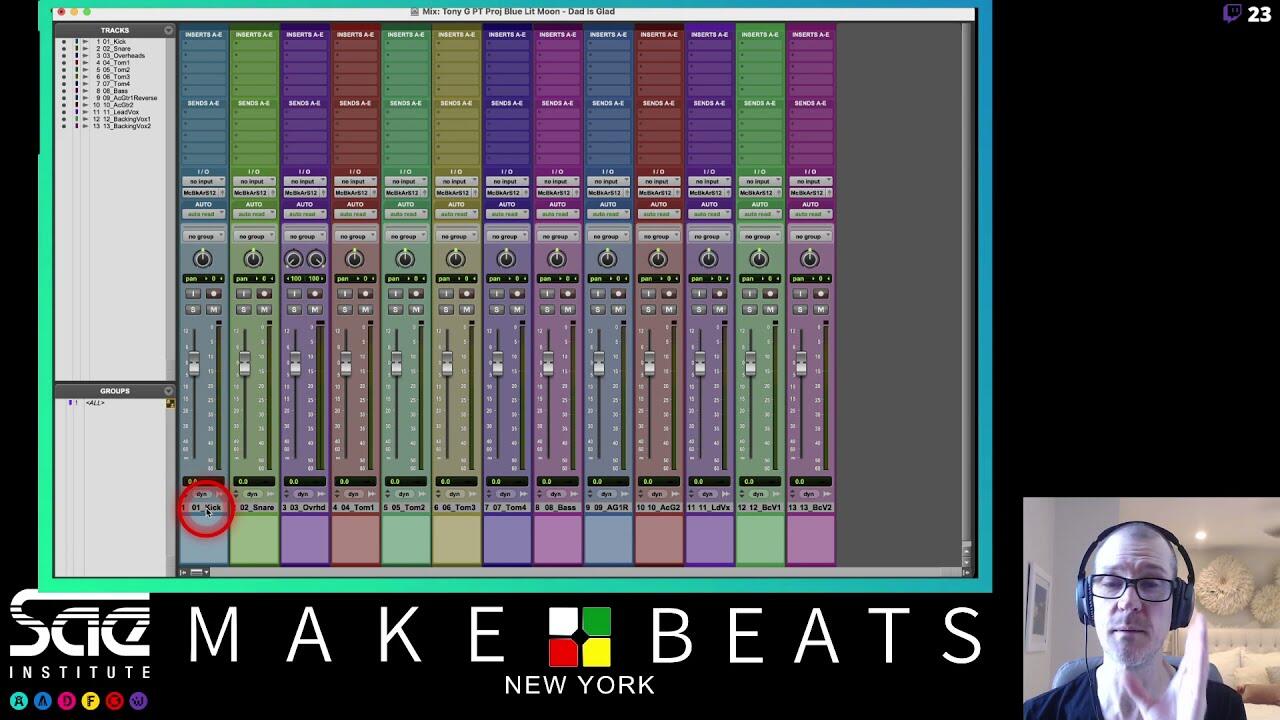Toggle the dyn button on 02_Snare channel
The height and width of the screenshot is (720, 1280).
coord(252,494)
